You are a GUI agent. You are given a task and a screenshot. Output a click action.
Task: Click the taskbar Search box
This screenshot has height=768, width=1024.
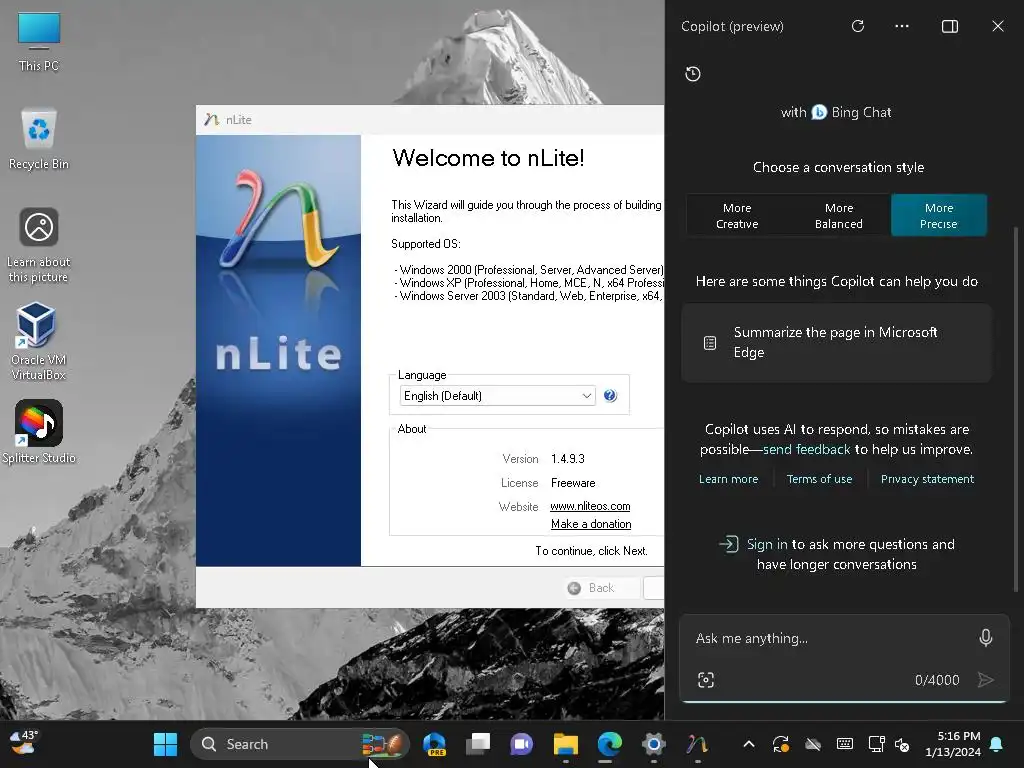click(x=300, y=744)
